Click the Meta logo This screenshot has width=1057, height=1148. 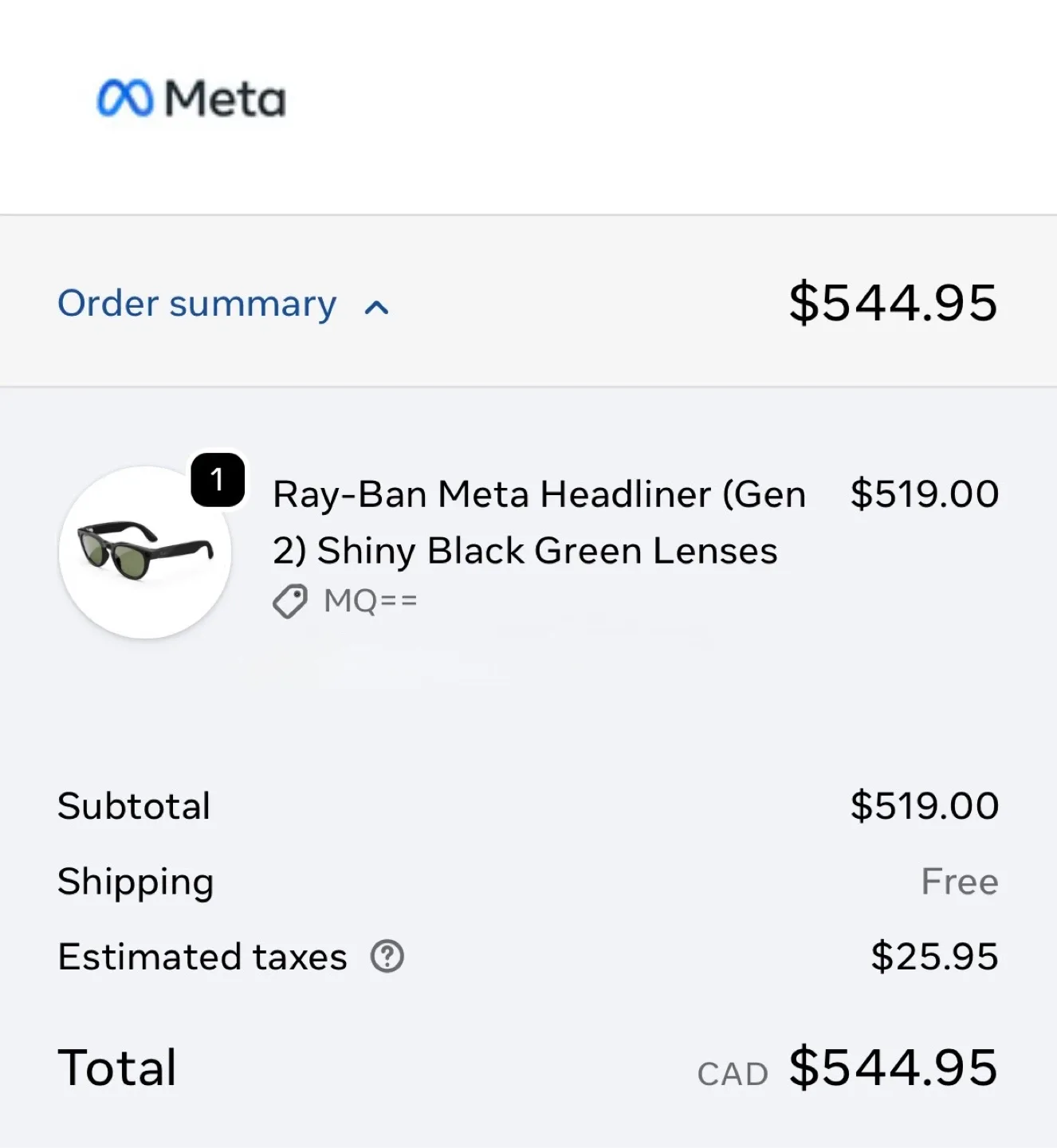(190, 97)
